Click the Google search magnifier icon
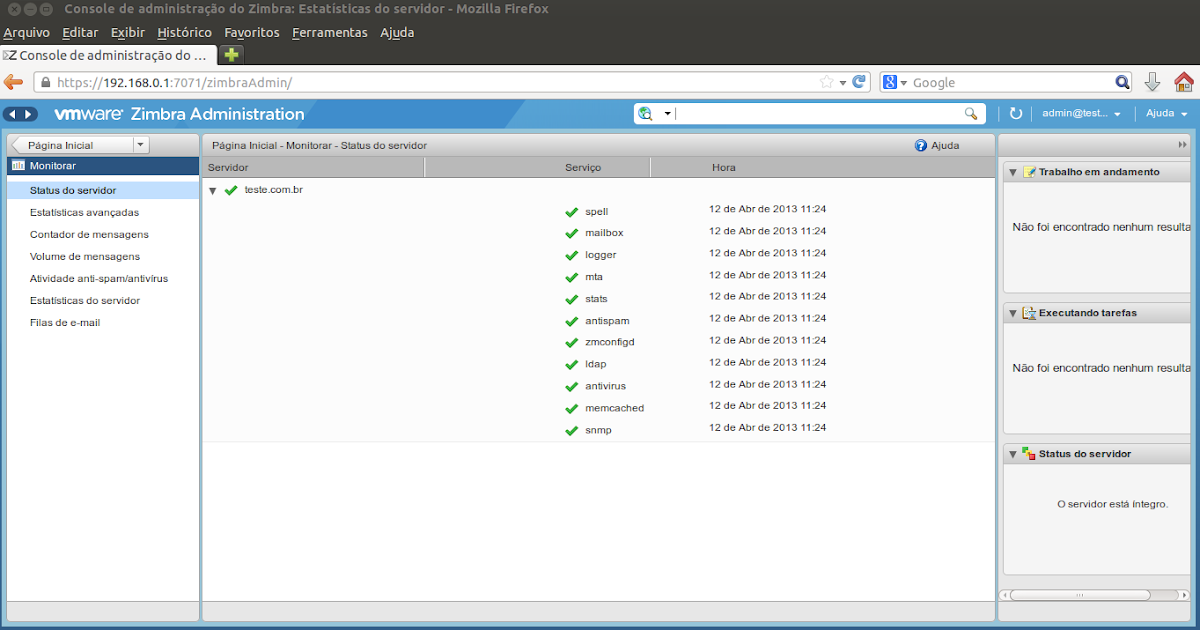Viewport: 1200px width, 630px height. coord(1123,83)
